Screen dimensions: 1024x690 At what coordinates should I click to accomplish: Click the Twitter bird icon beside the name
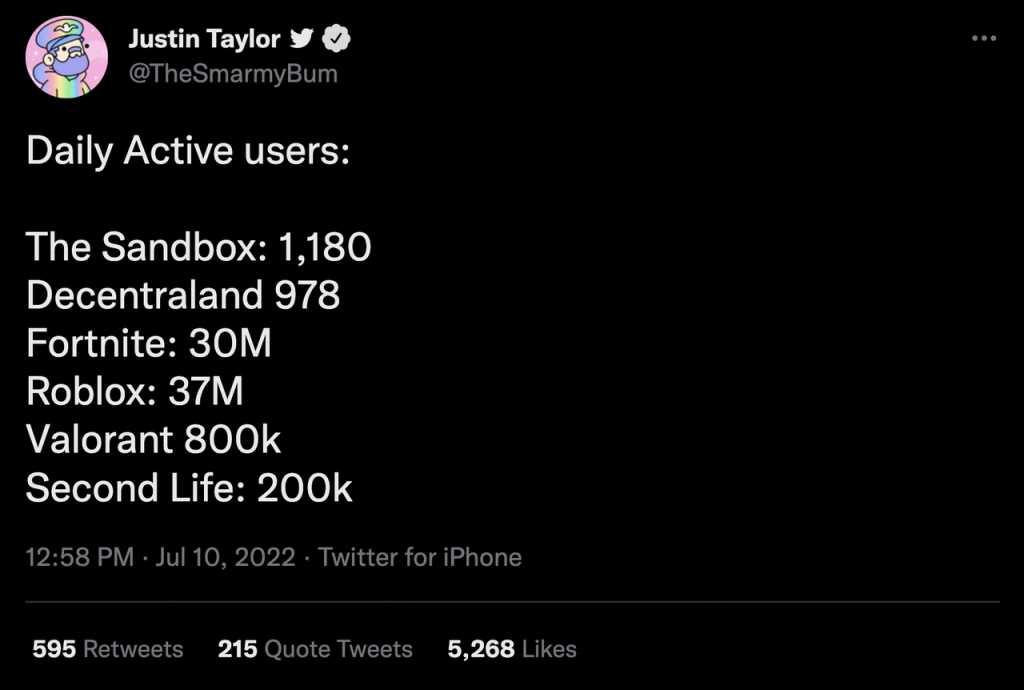pos(301,40)
